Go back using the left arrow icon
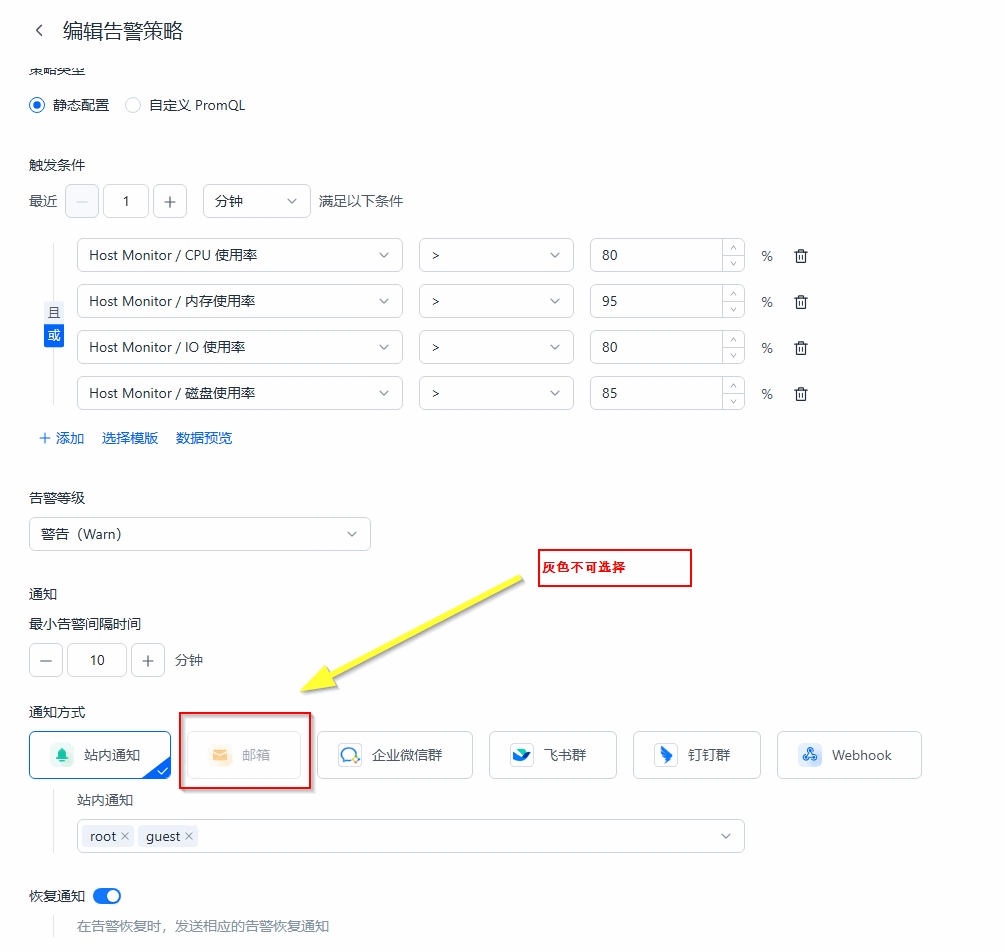 point(39,30)
